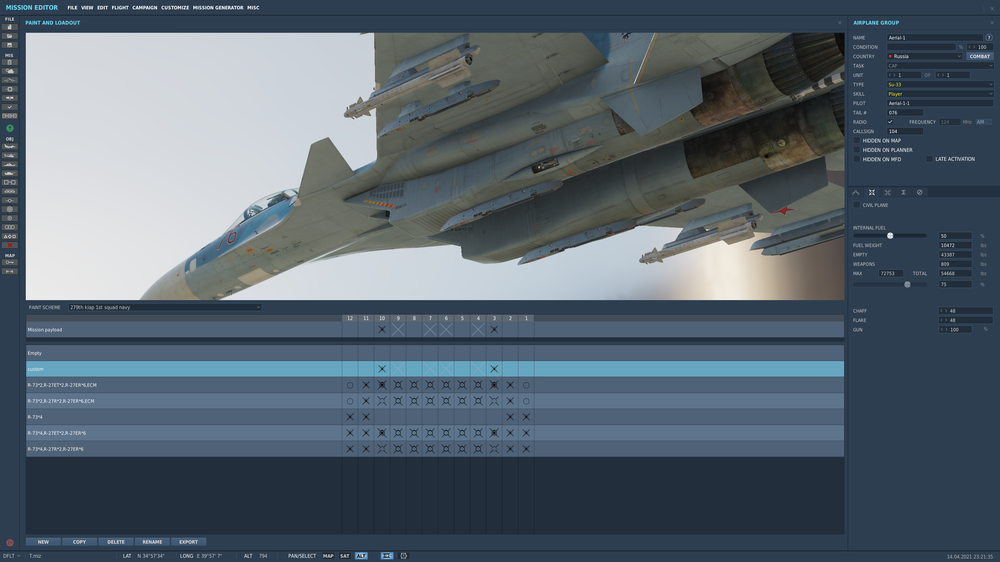Click the Internal Fuel slider handle
The image size is (1000, 562).
click(890, 235)
